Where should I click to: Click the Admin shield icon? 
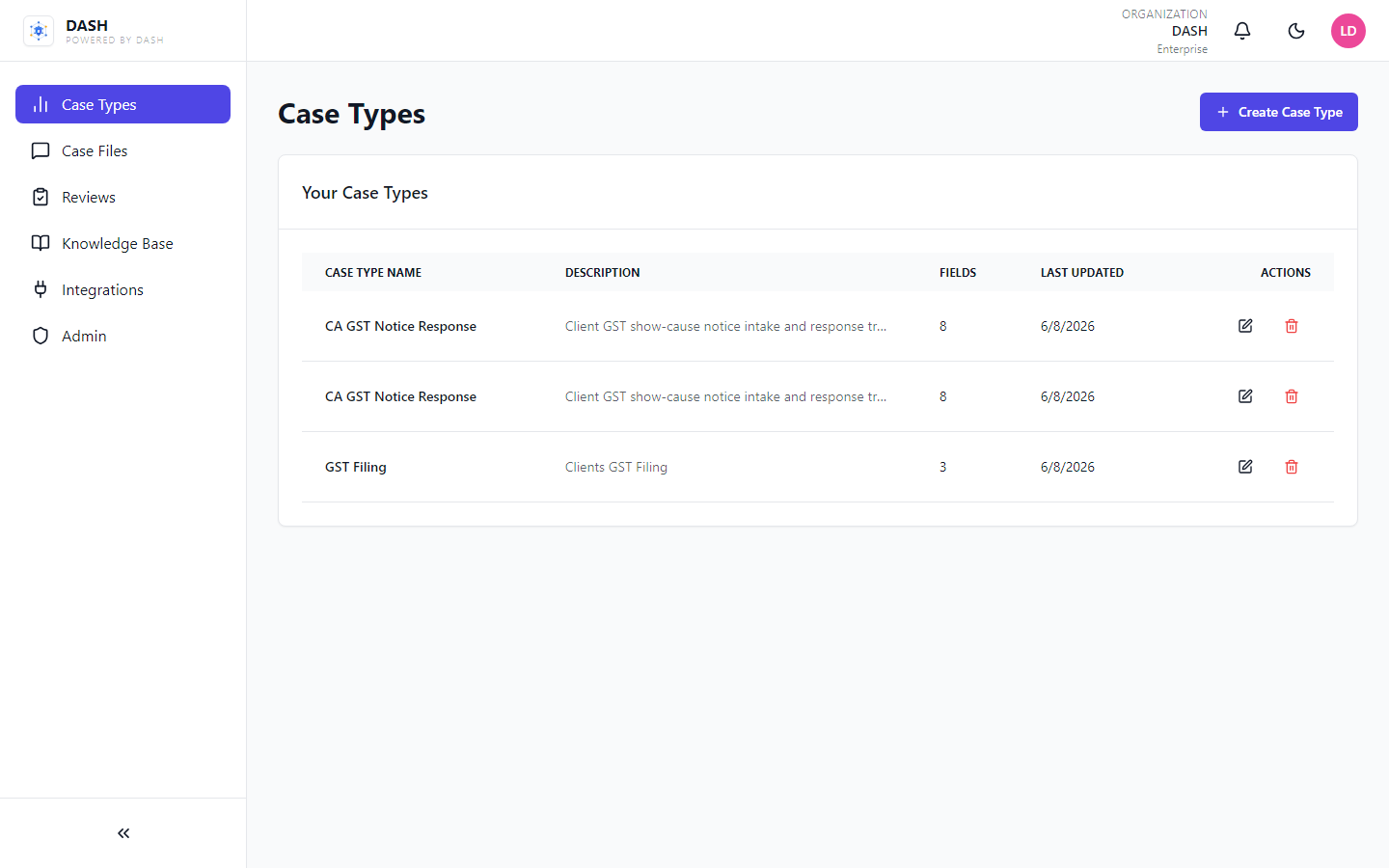[x=41, y=336]
